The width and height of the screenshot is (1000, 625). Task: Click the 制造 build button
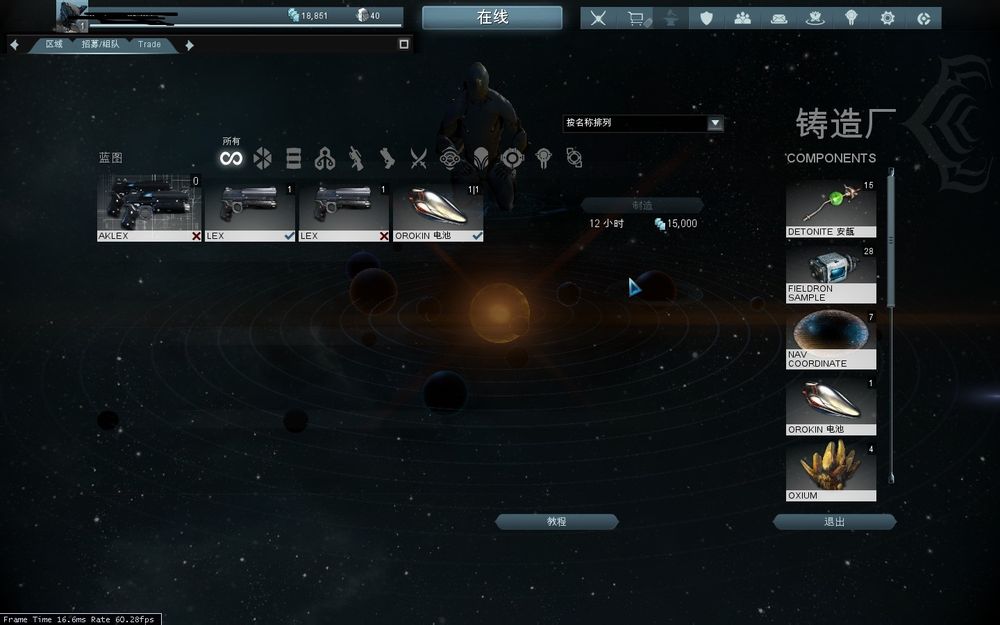coord(642,205)
